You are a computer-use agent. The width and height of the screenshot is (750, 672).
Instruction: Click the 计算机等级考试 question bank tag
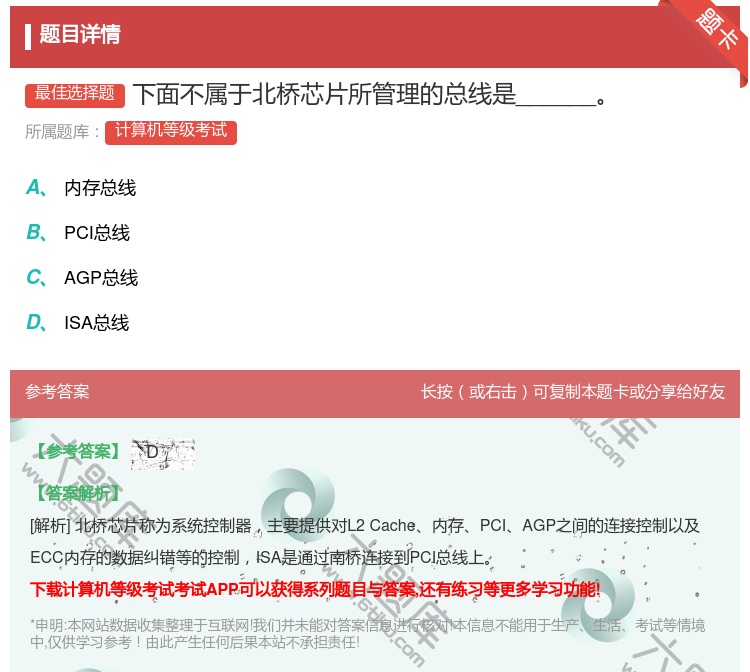coord(171,132)
